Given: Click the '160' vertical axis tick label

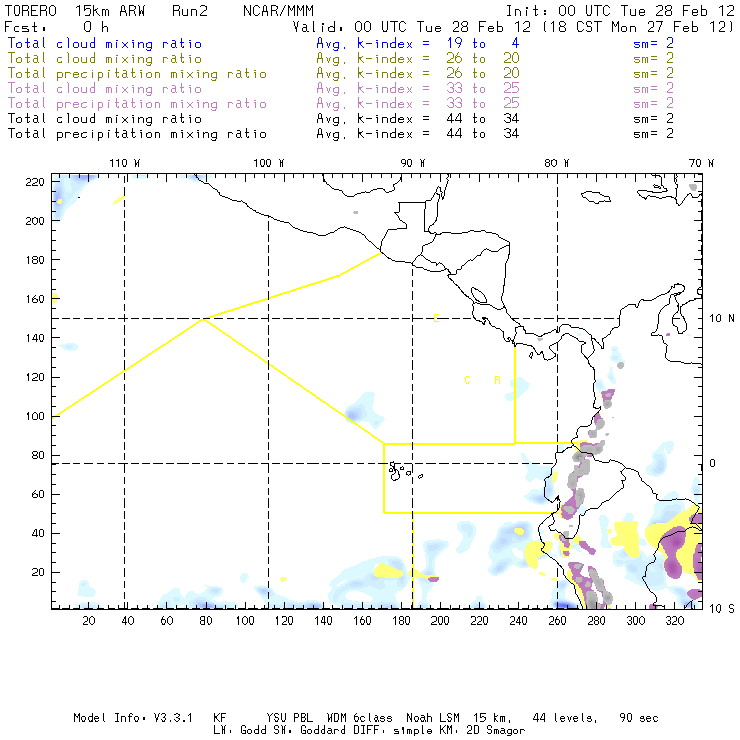Looking at the screenshot, I should coord(35,299).
